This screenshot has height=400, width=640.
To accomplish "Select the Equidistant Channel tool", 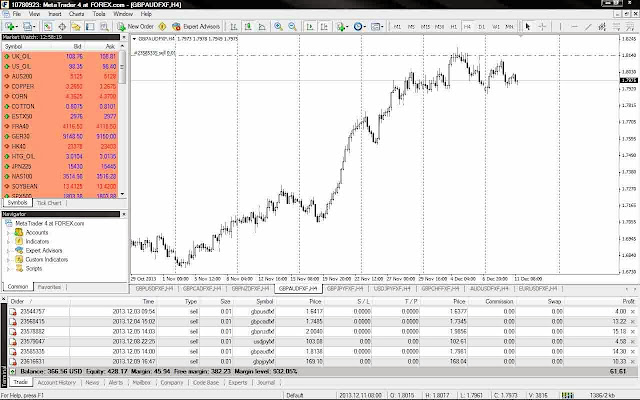I will pyautogui.click(x=602, y=27).
